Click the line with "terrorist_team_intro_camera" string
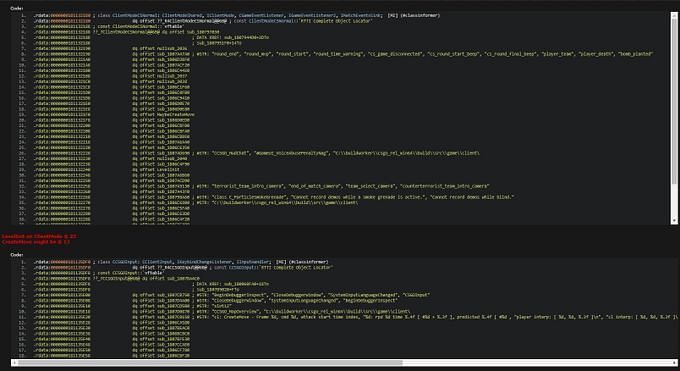This screenshot has width=680, height=371. click(x=262, y=186)
